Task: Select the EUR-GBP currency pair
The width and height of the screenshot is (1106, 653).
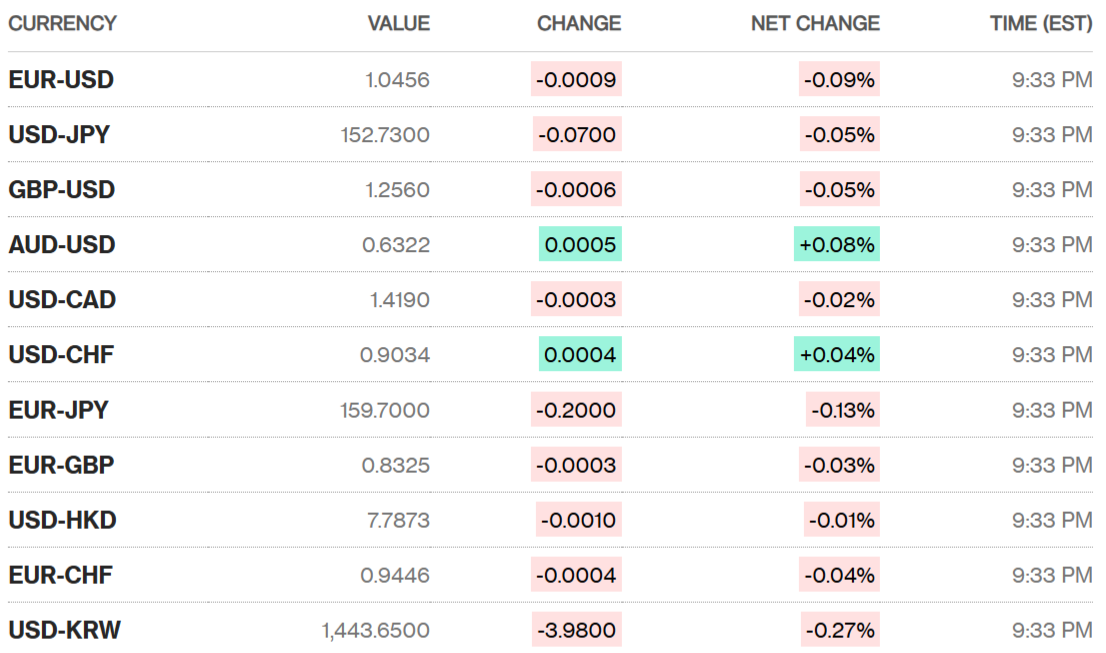Action: tap(61, 465)
